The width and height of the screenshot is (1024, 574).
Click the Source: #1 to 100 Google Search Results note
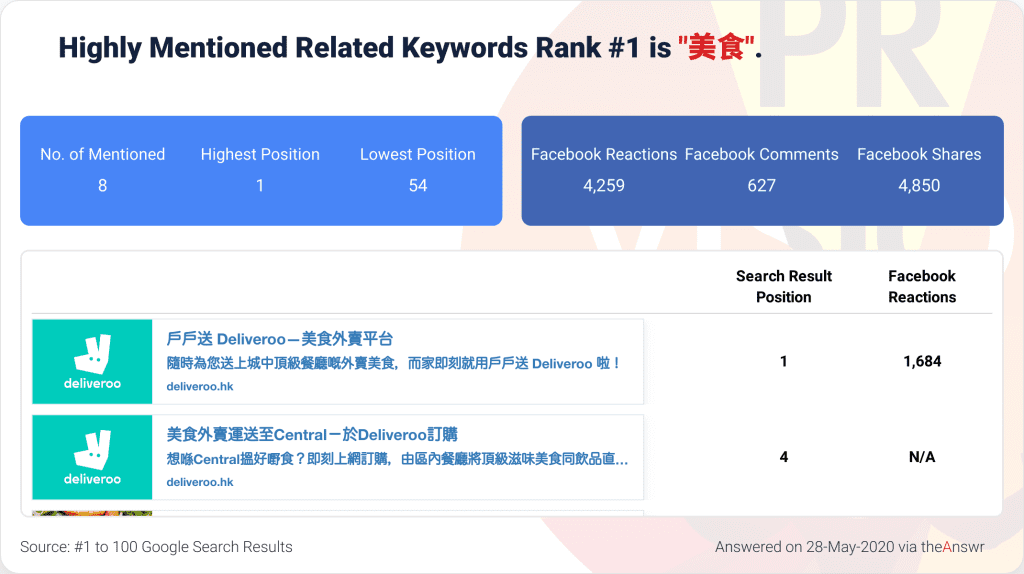coord(156,547)
